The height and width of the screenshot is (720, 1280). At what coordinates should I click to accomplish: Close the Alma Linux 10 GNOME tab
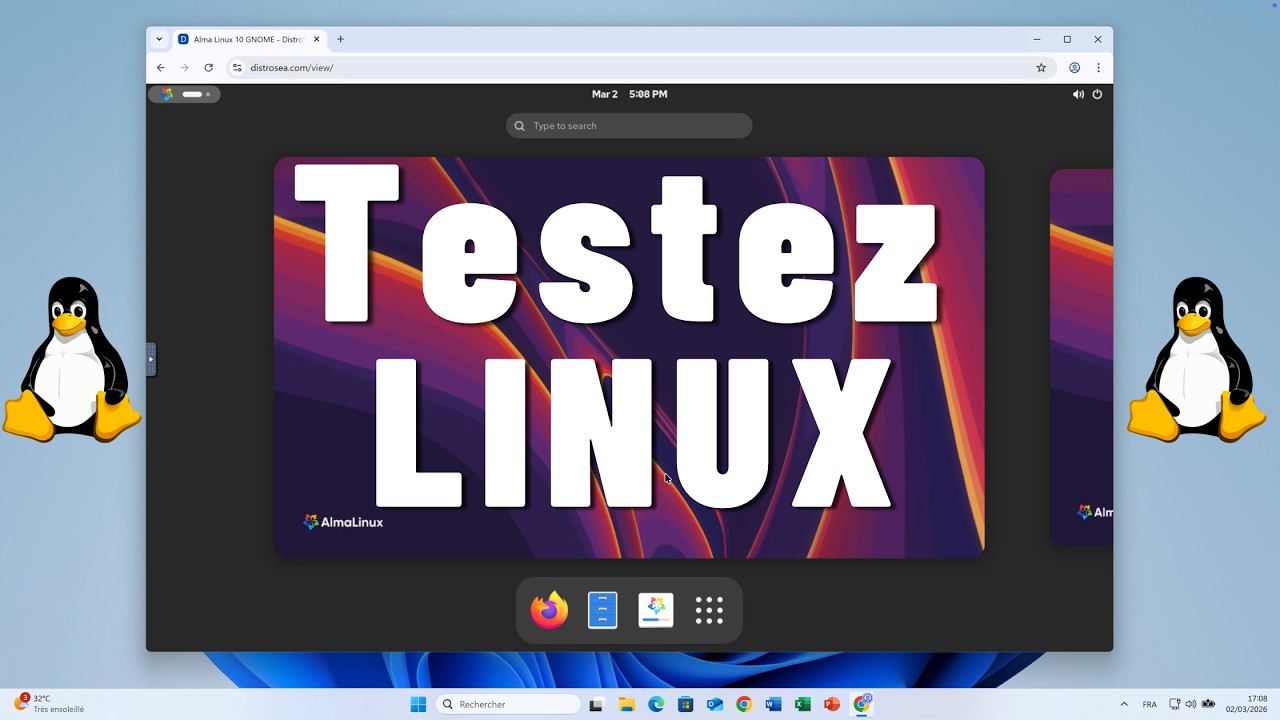[317, 39]
